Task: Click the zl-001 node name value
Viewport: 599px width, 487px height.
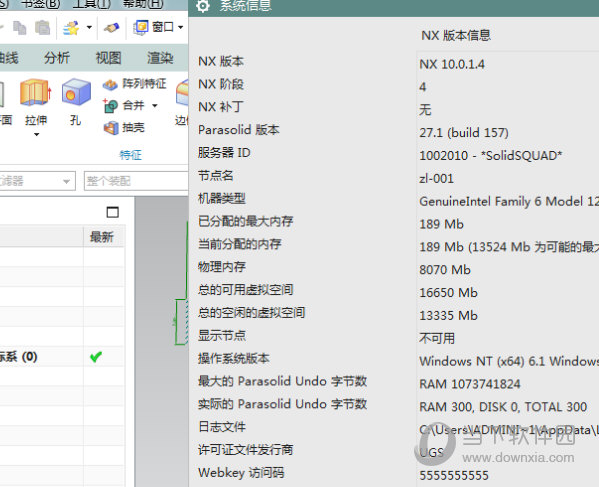Action: point(436,178)
